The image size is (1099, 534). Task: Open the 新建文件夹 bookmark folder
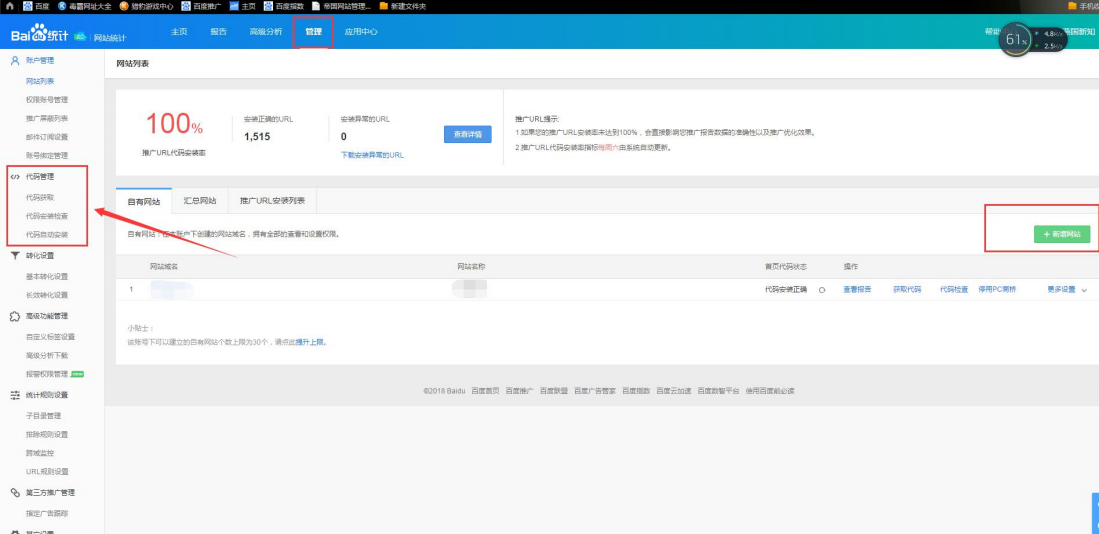pyautogui.click(x=402, y=6)
